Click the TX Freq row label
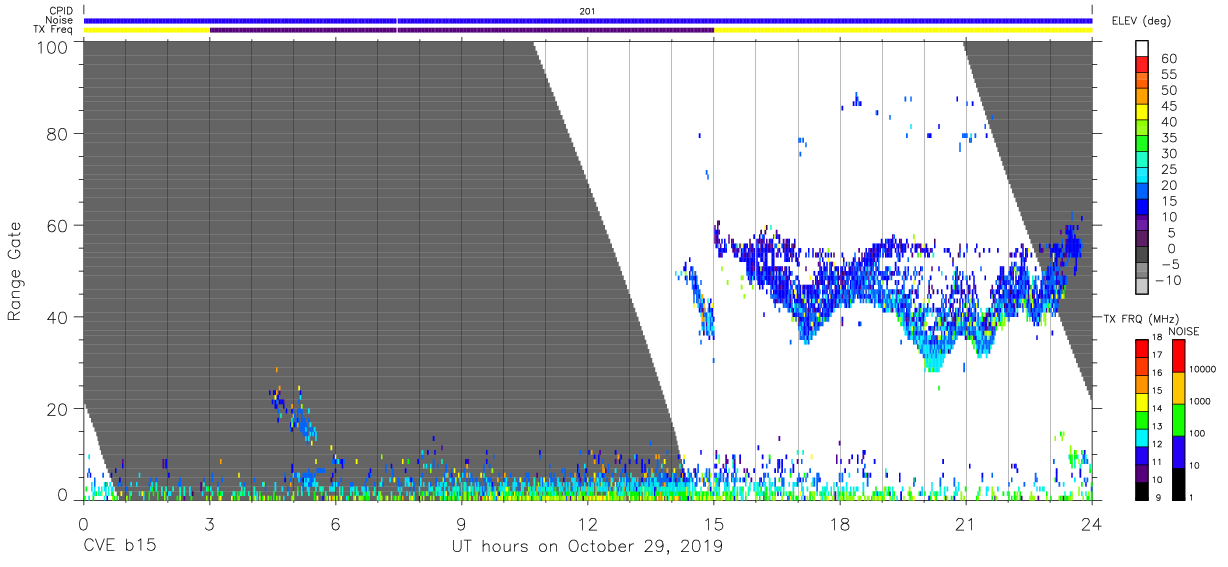The image size is (1228, 567). coord(54,29)
